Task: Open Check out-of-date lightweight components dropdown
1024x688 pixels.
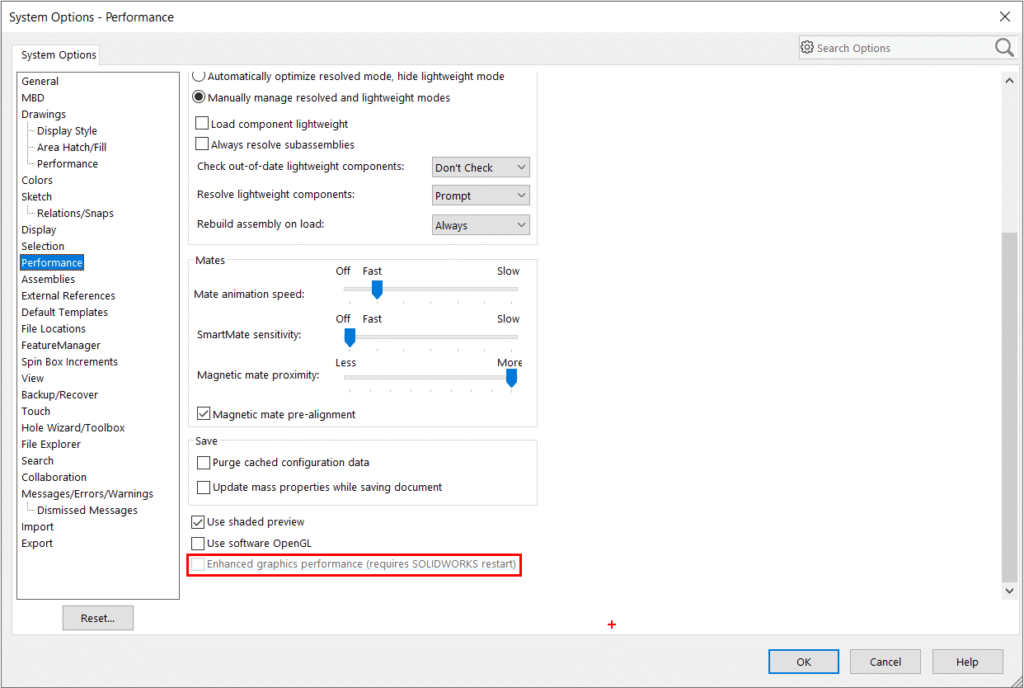Action: [x=481, y=167]
